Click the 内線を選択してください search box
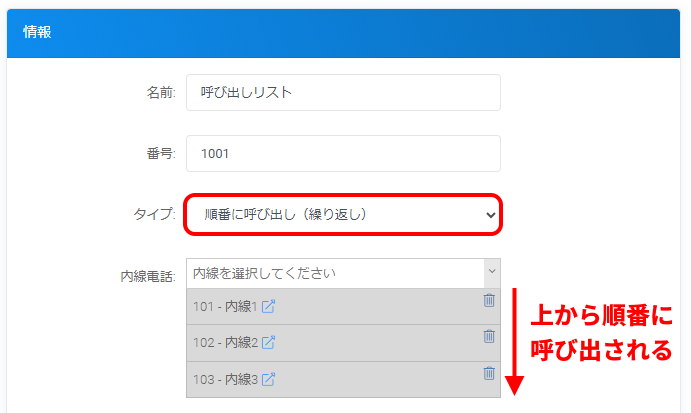This screenshot has width=691, height=413. pos(335,273)
